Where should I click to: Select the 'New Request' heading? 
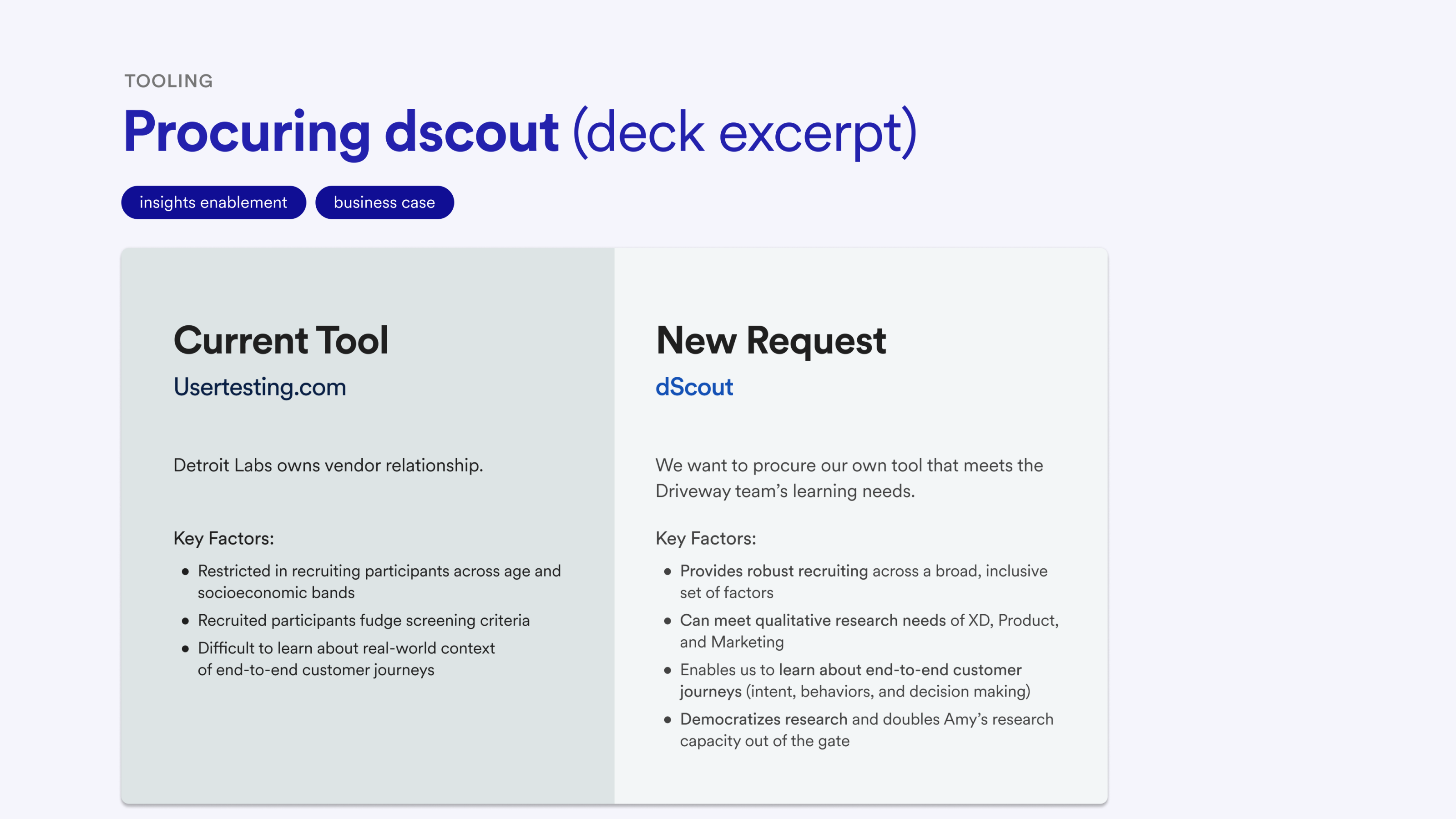click(x=771, y=340)
